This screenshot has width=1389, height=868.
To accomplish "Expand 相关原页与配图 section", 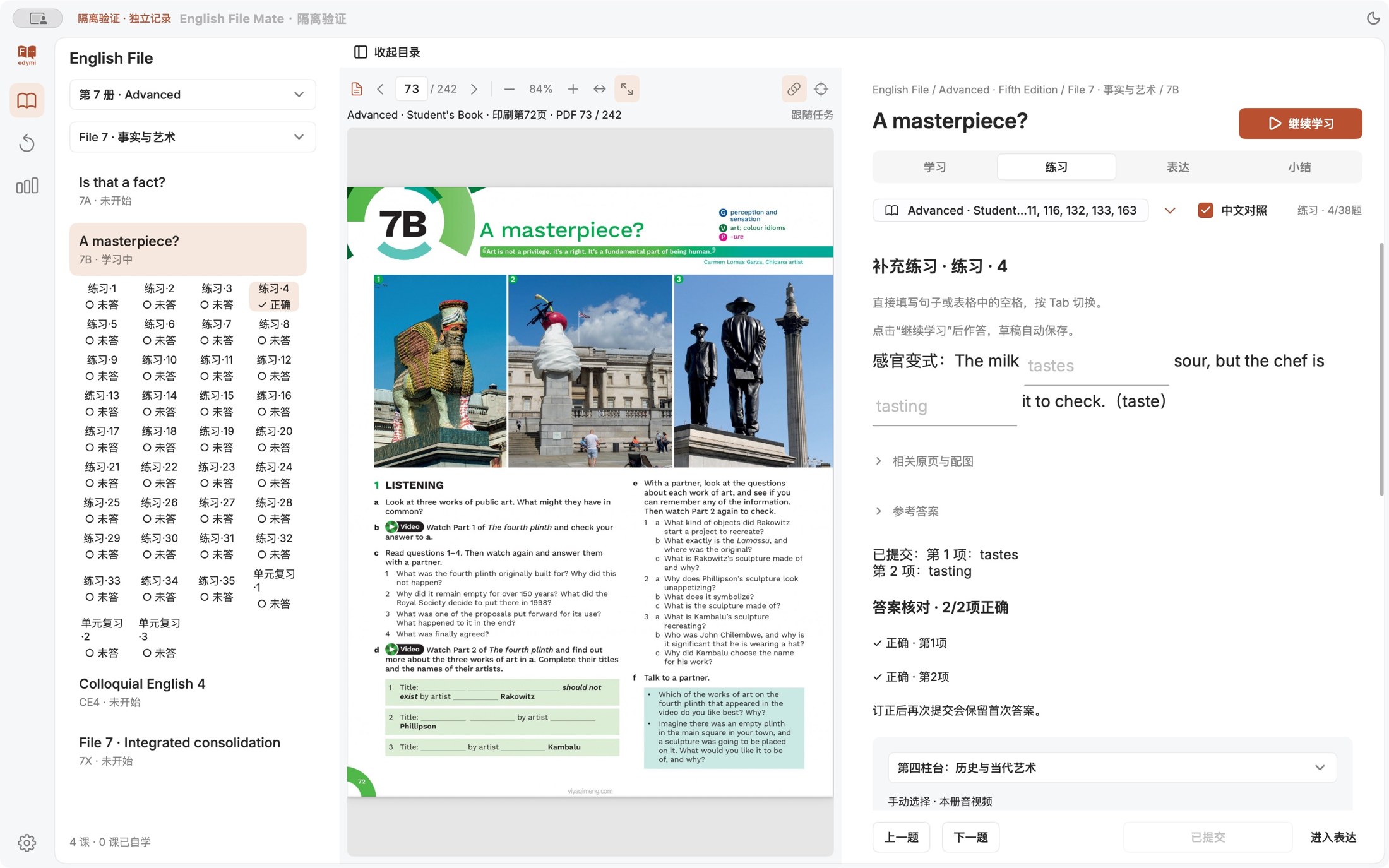I will tap(924, 461).
